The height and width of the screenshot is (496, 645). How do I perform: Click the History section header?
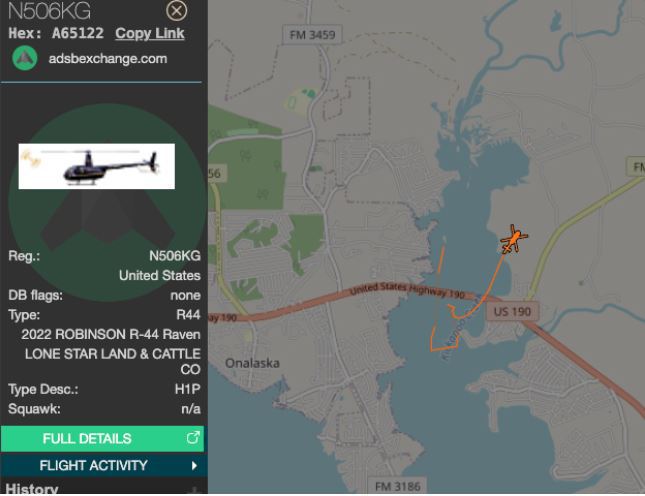(32, 489)
